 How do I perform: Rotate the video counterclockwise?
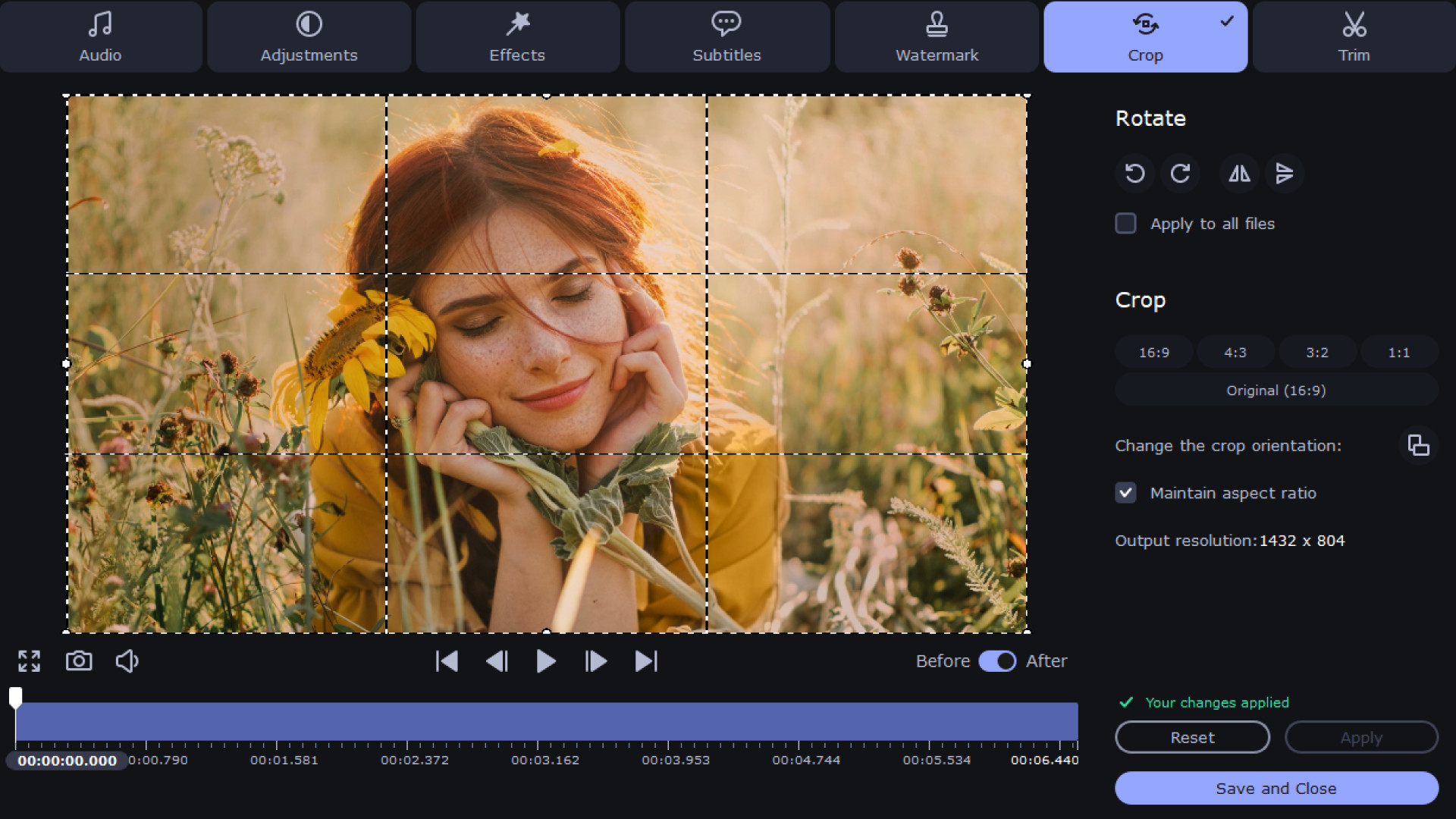[x=1134, y=173]
